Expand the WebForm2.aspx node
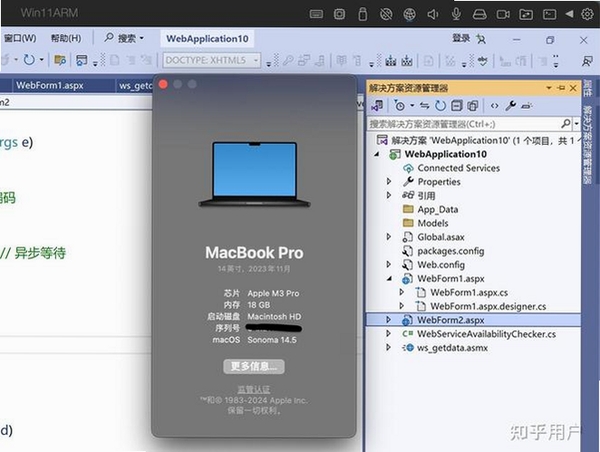Screen dimensions: 600x452 [389, 320]
